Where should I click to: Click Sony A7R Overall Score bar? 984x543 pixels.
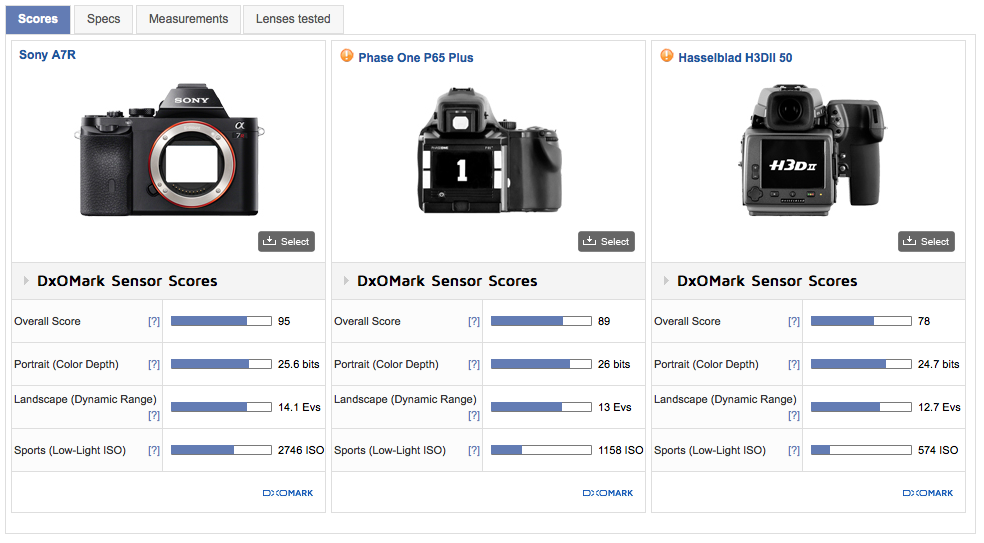click(221, 321)
